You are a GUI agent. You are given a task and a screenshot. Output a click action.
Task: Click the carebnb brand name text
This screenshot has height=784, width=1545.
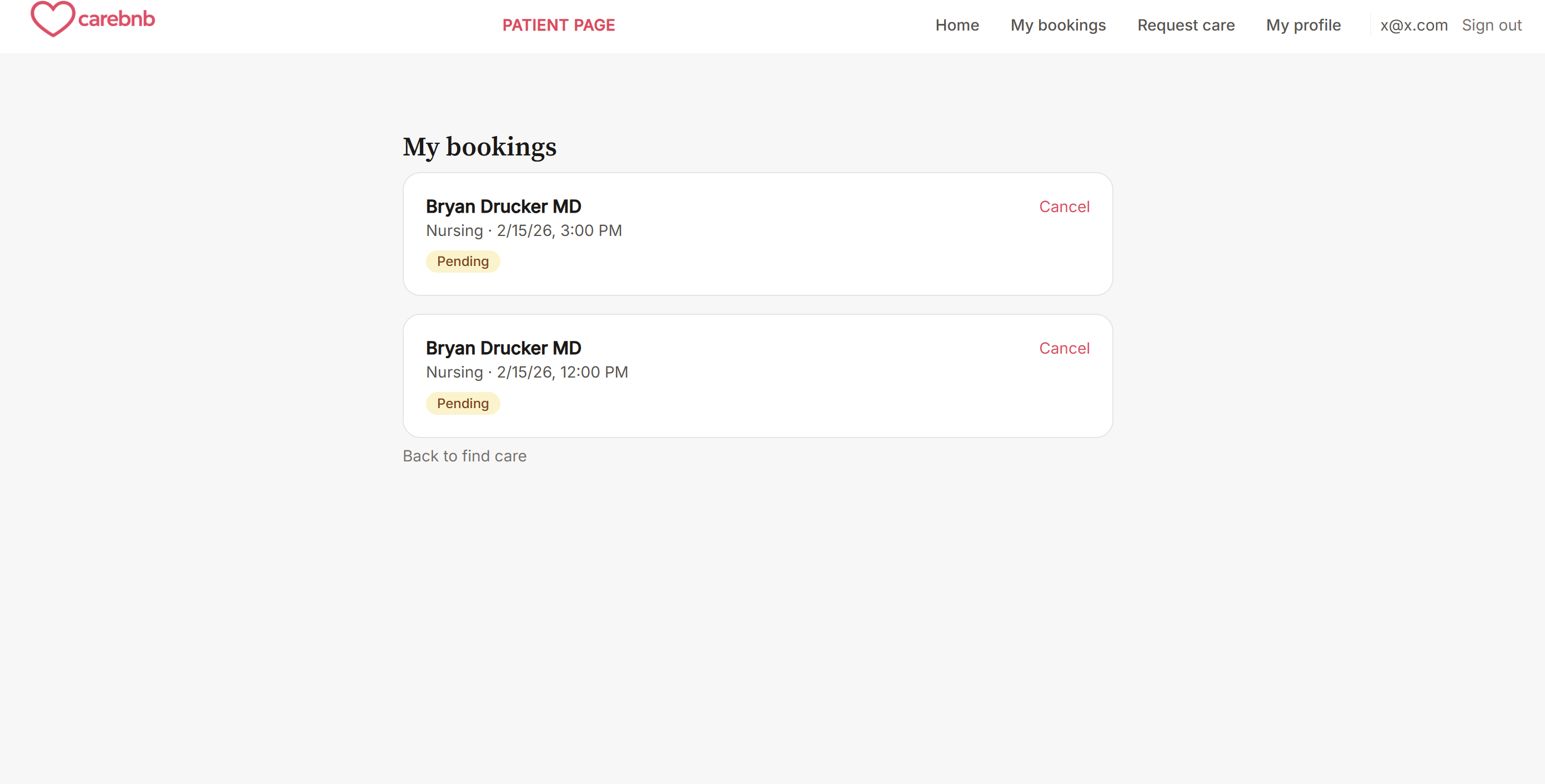click(117, 19)
